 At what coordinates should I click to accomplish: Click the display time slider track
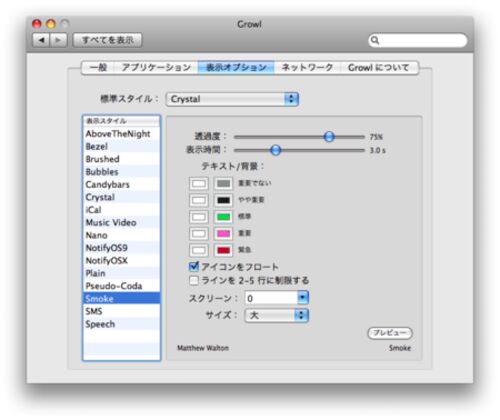tap(299, 150)
